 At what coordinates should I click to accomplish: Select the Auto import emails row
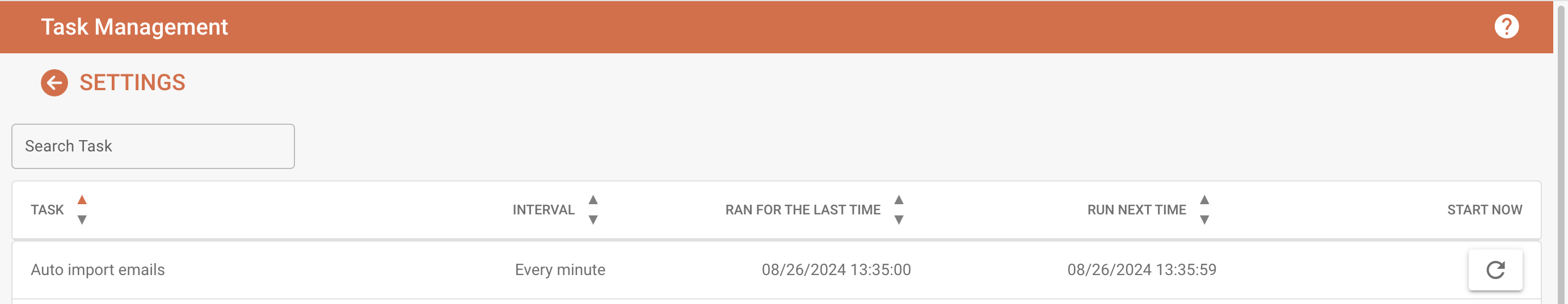coord(98,270)
